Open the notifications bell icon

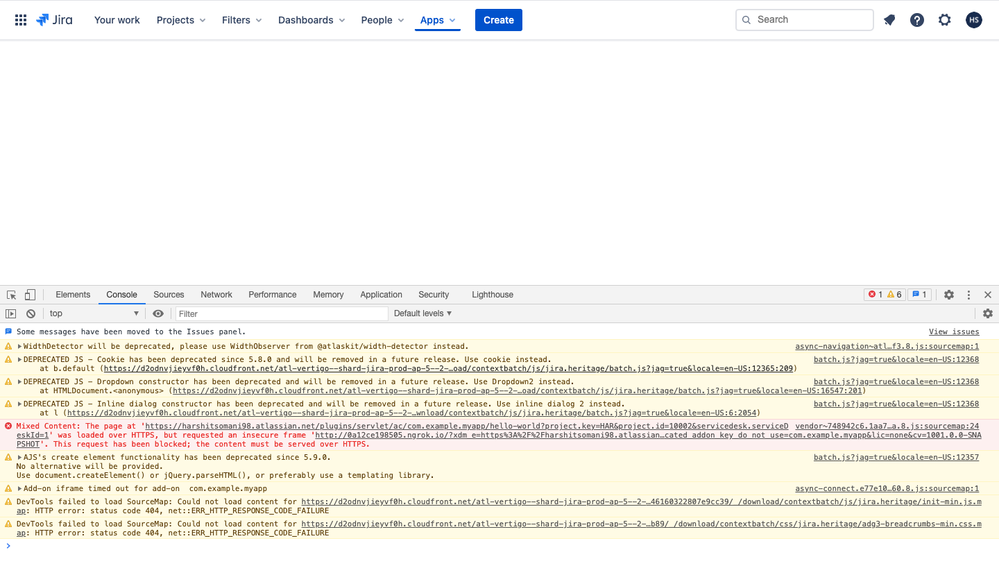pyautogui.click(x=889, y=20)
